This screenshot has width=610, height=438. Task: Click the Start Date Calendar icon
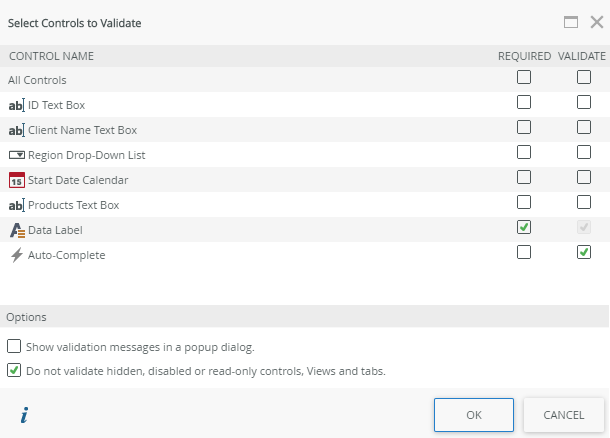pyautogui.click(x=16, y=180)
